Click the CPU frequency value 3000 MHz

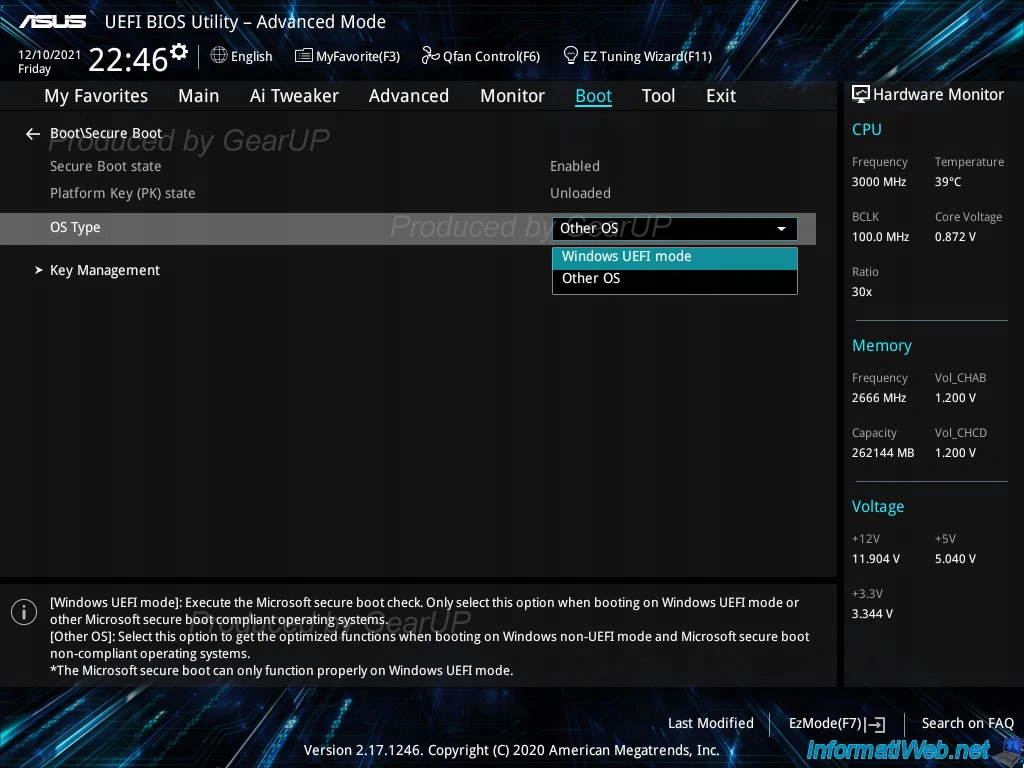coord(879,182)
